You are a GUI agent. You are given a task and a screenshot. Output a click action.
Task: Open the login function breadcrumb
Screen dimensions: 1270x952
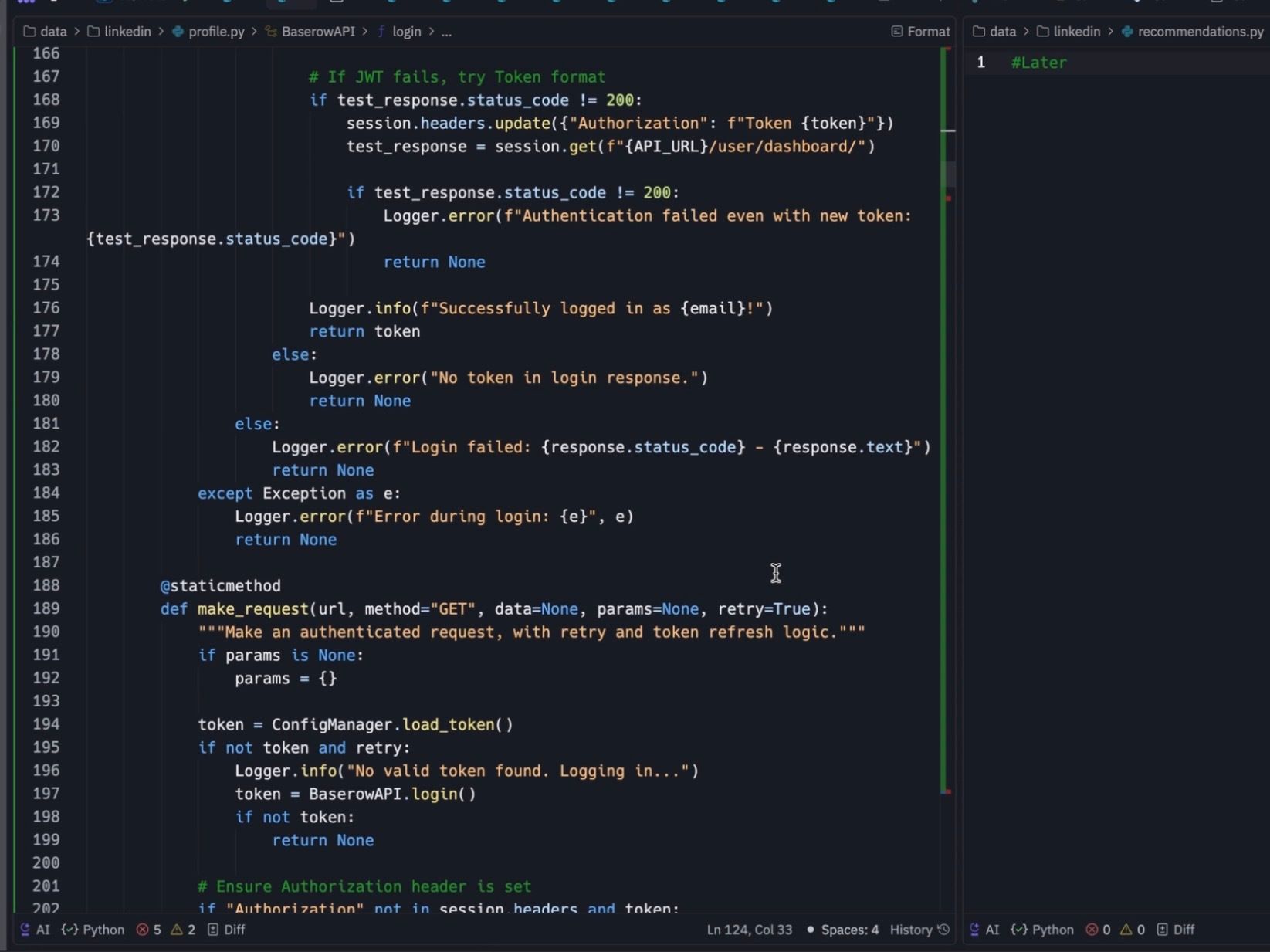[398, 32]
